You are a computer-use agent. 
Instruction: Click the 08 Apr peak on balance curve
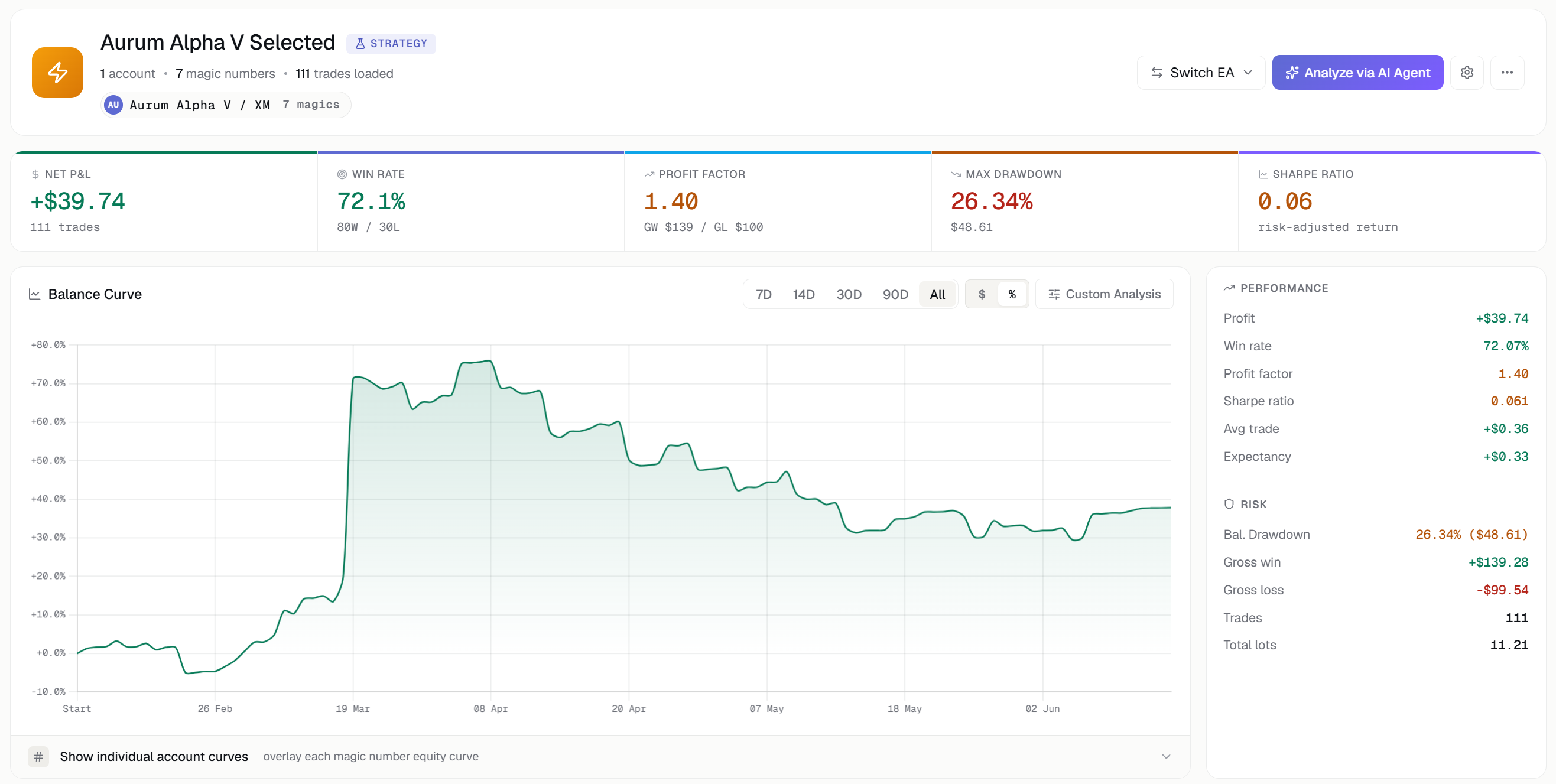(x=490, y=361)
